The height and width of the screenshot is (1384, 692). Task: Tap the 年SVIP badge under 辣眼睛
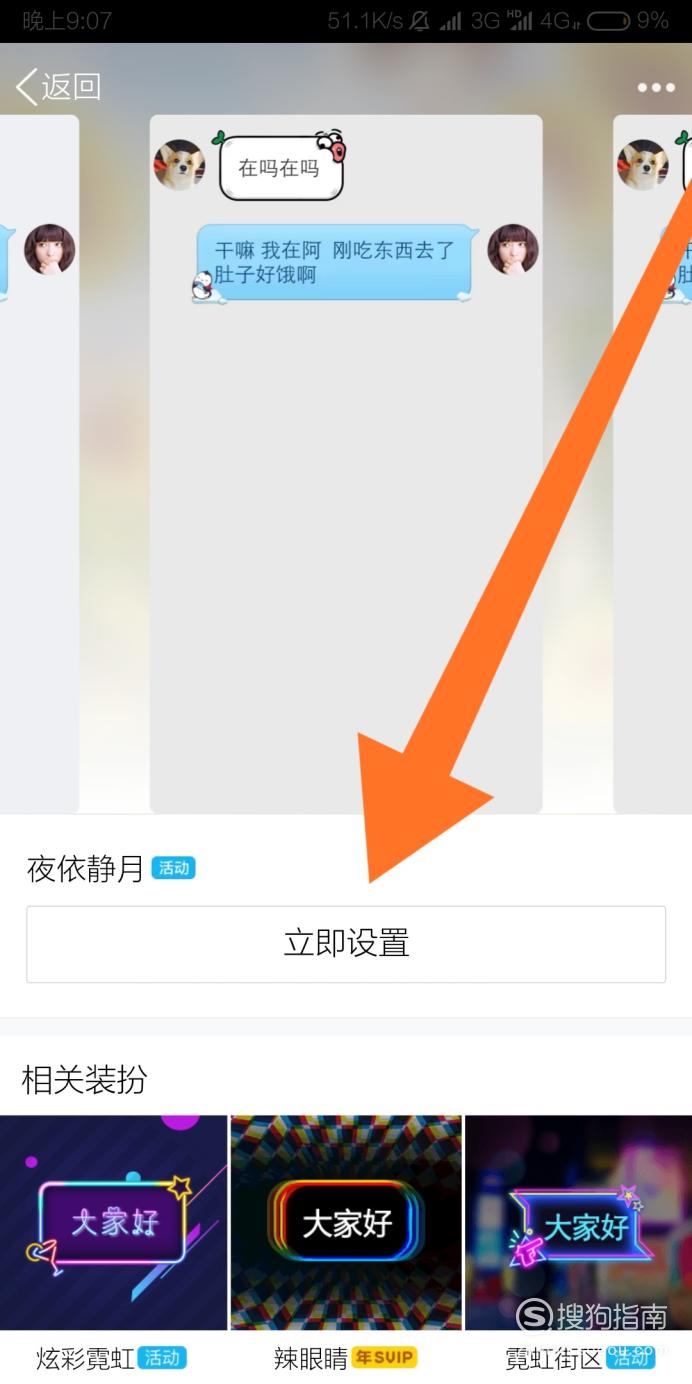pos(384,1357)
